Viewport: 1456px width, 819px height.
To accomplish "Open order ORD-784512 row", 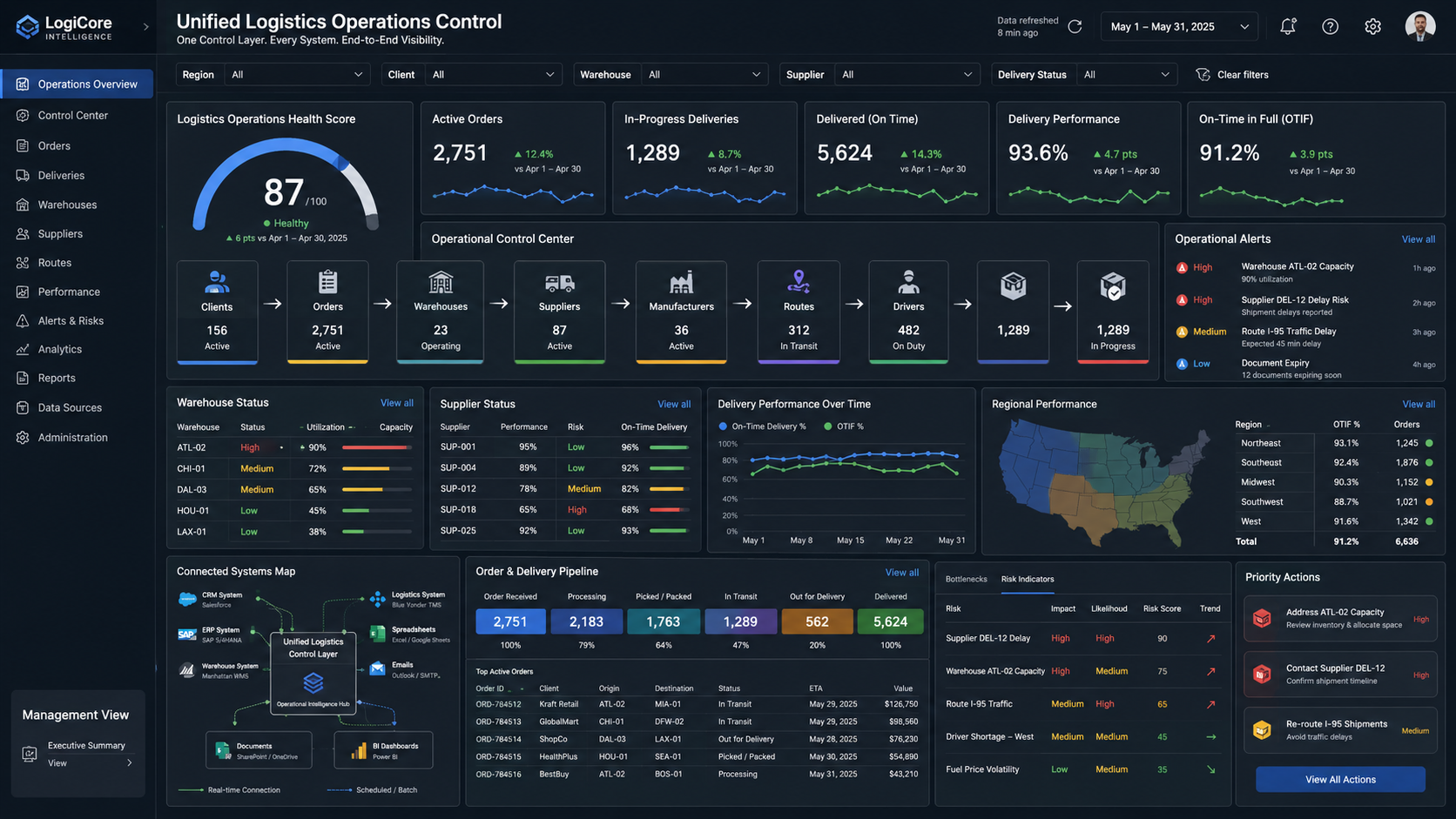I will pos(697,704).
